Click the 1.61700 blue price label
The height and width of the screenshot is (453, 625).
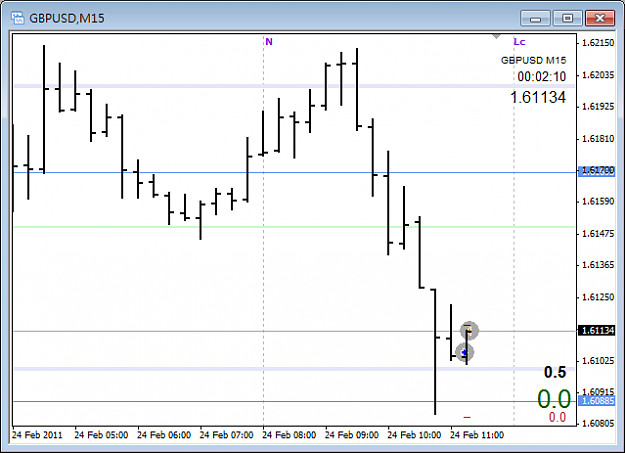pyautogui.click(x=597, y=171)
